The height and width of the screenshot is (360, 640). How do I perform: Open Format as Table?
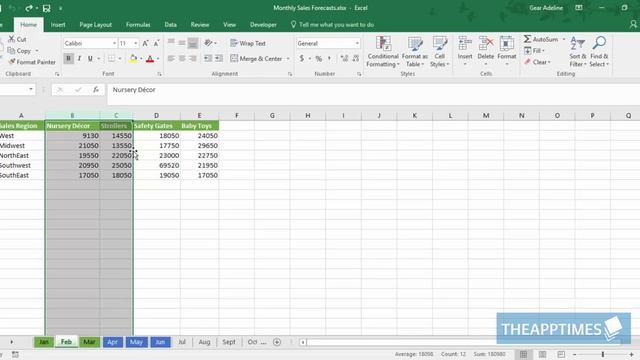[x=415, y=52]
